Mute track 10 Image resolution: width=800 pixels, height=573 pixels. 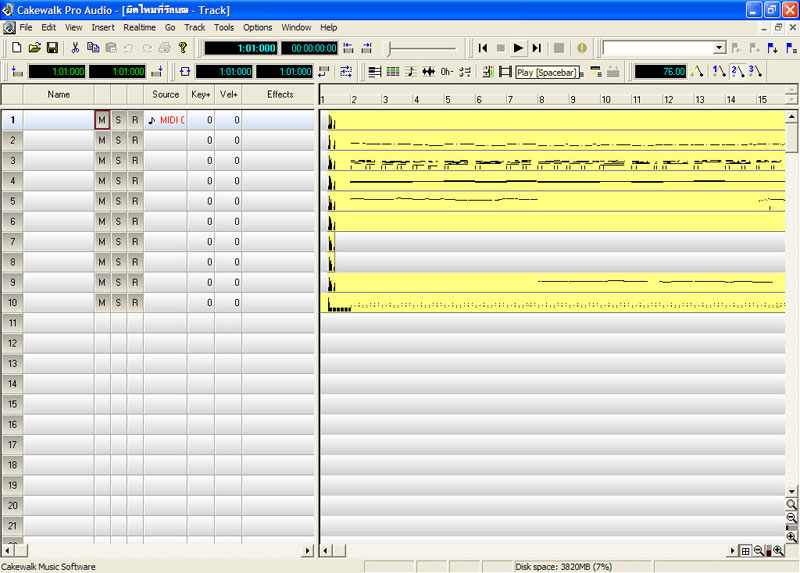pyautogui.click(x=102, y=303)
